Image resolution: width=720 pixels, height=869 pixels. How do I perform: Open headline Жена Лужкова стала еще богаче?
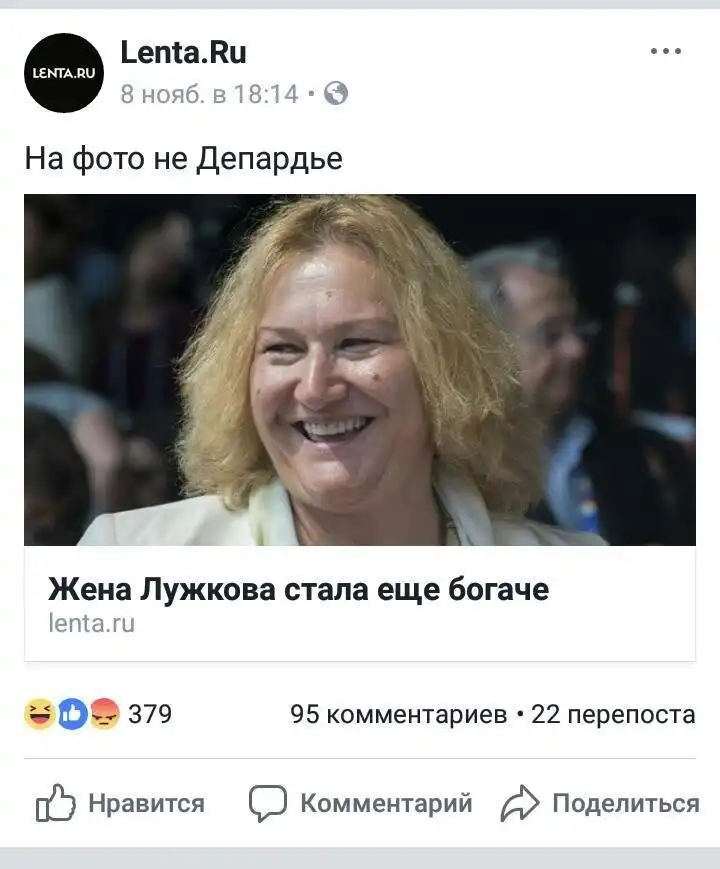(298, 589)
